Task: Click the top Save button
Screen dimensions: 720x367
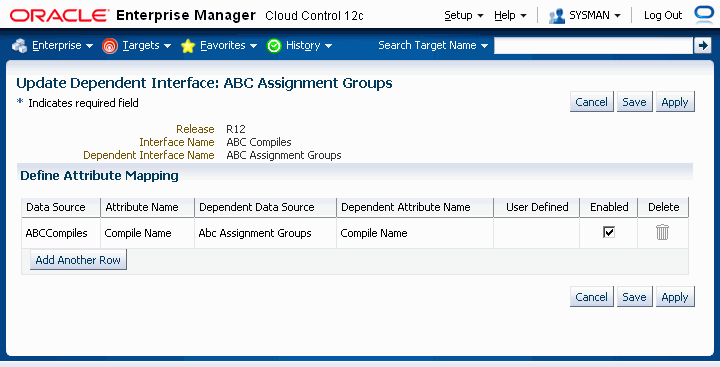Action: point(634,102)
